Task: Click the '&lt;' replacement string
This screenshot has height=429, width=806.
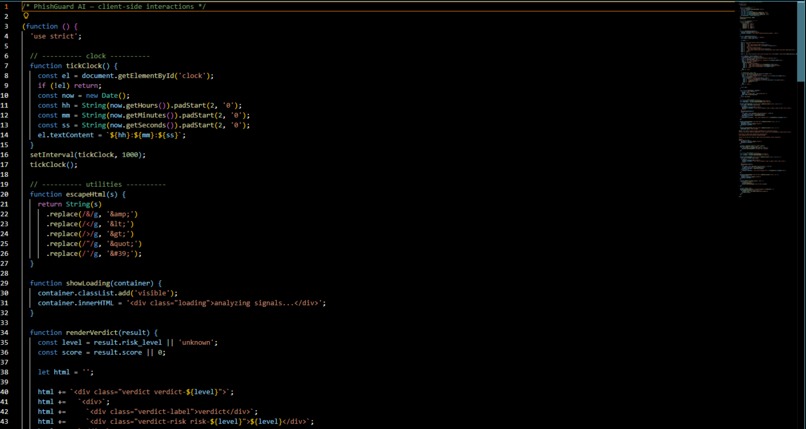Action: 118,224
